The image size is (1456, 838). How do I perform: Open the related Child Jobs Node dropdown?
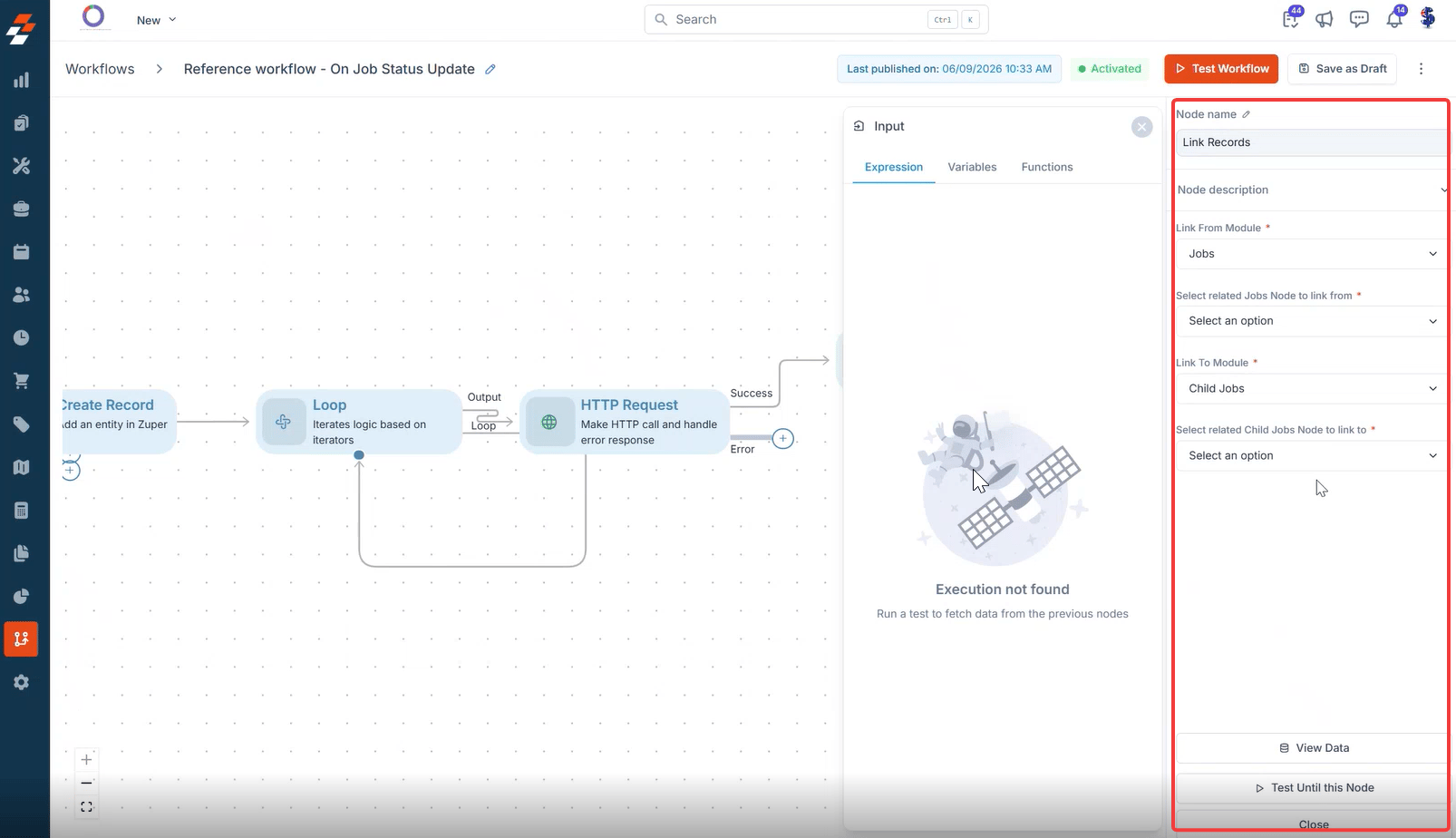(1311, 455)
